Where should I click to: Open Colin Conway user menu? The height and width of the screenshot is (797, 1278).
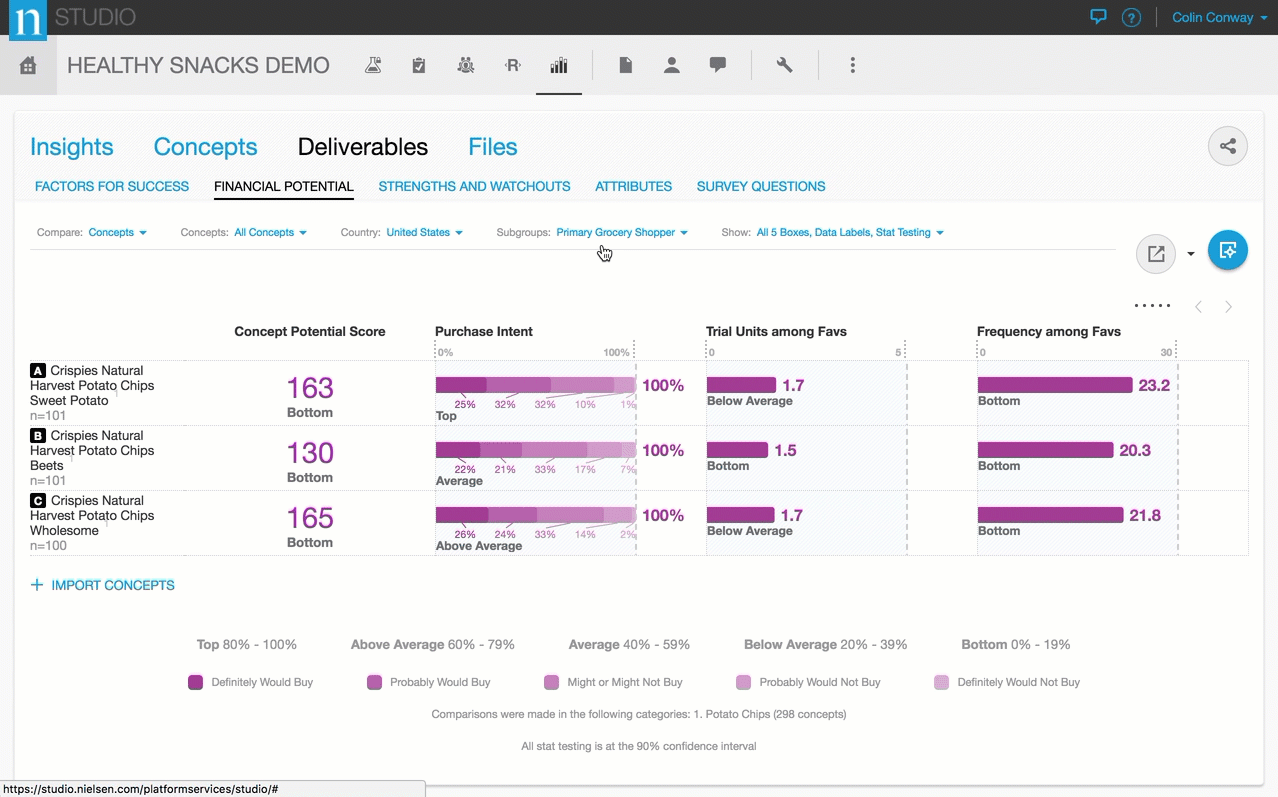click(1219, 17)
